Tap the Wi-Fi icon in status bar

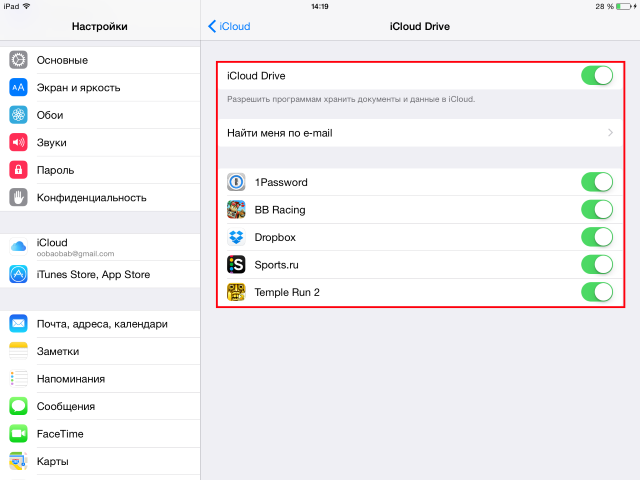[x=27, y=6]
